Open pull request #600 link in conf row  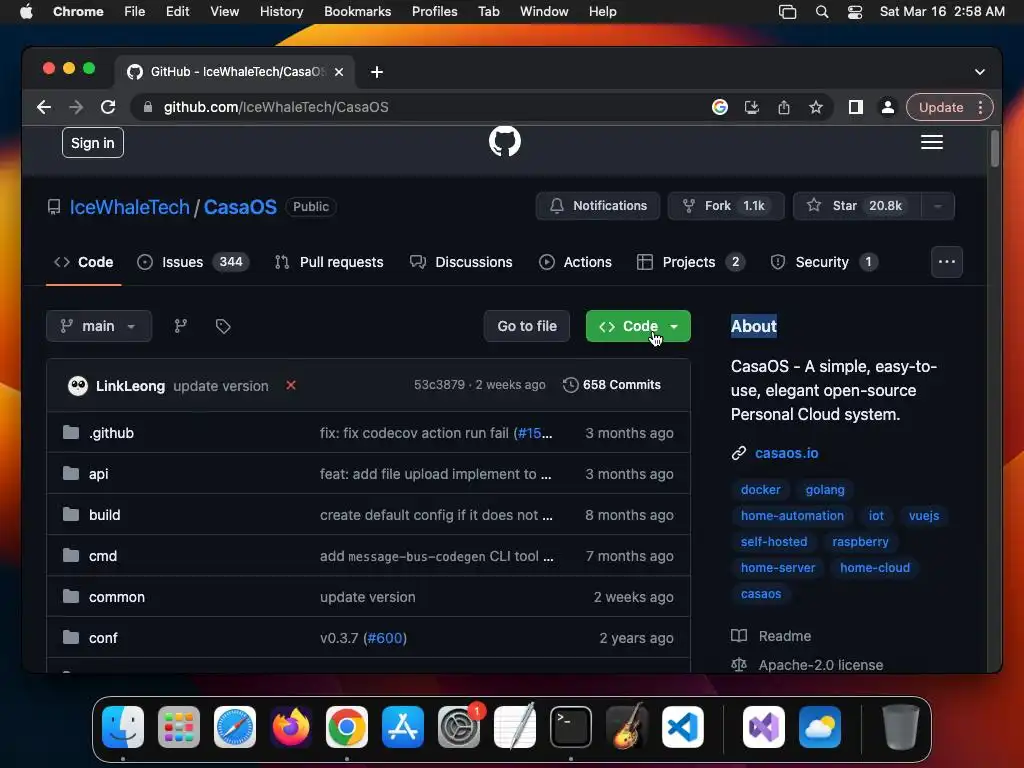[x=385, y=638]
